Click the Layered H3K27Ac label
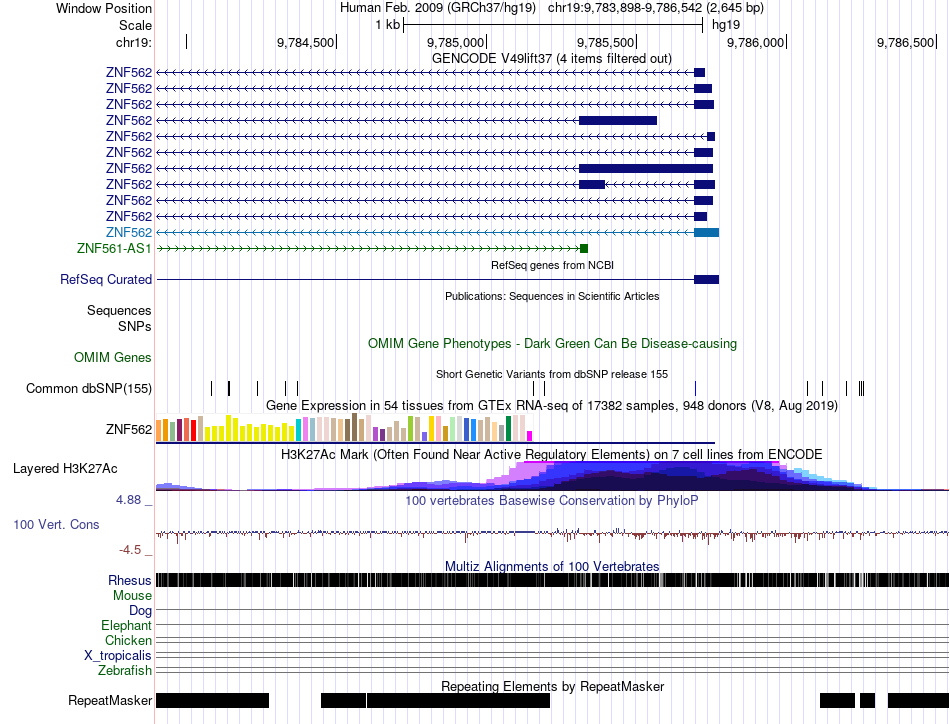 pyautogui.click(x=65, y=468)
